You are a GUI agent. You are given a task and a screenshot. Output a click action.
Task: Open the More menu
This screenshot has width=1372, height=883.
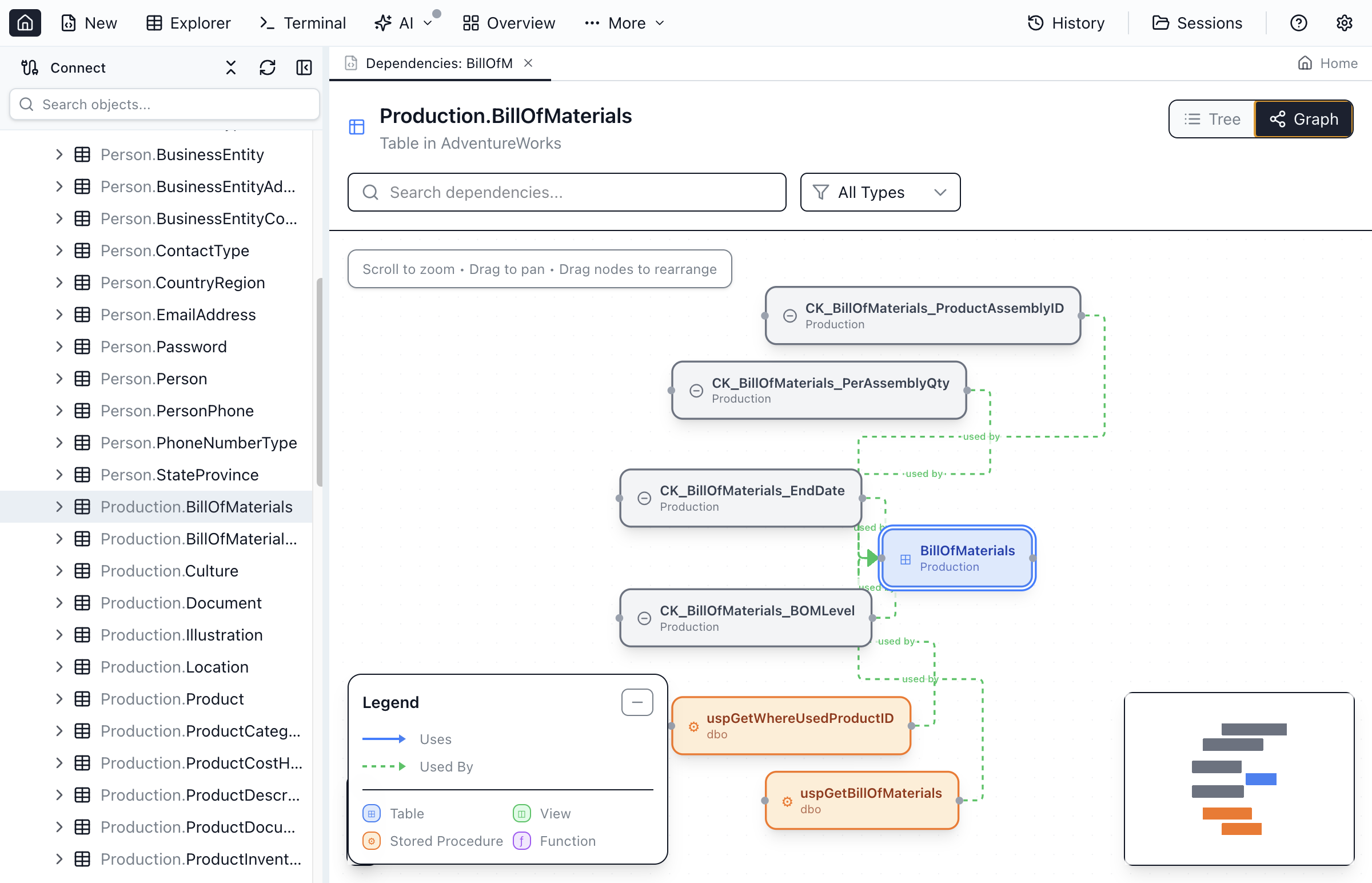click(x=625, y=23)
